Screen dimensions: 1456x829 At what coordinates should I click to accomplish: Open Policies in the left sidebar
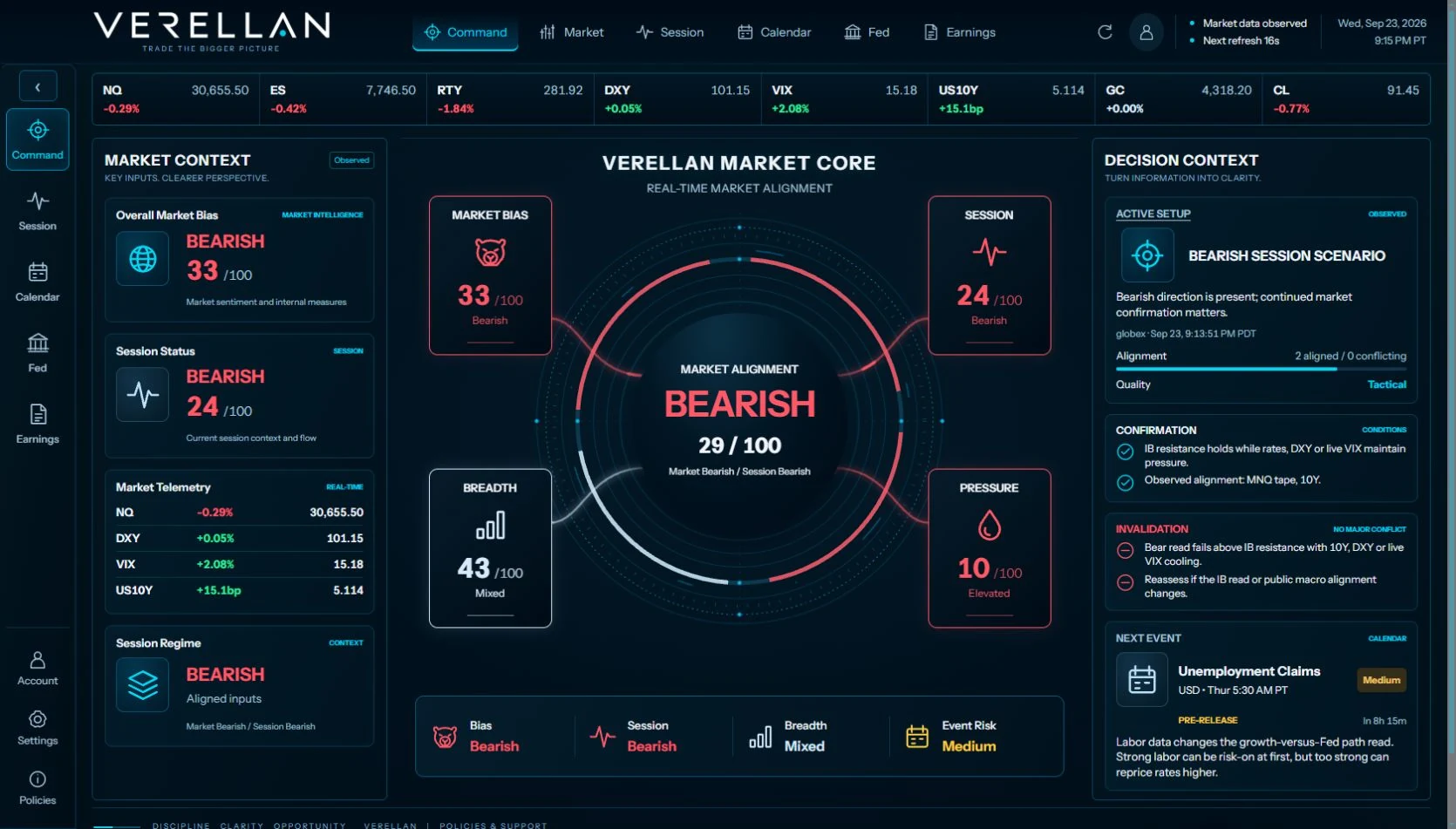(x=37, y=788)
